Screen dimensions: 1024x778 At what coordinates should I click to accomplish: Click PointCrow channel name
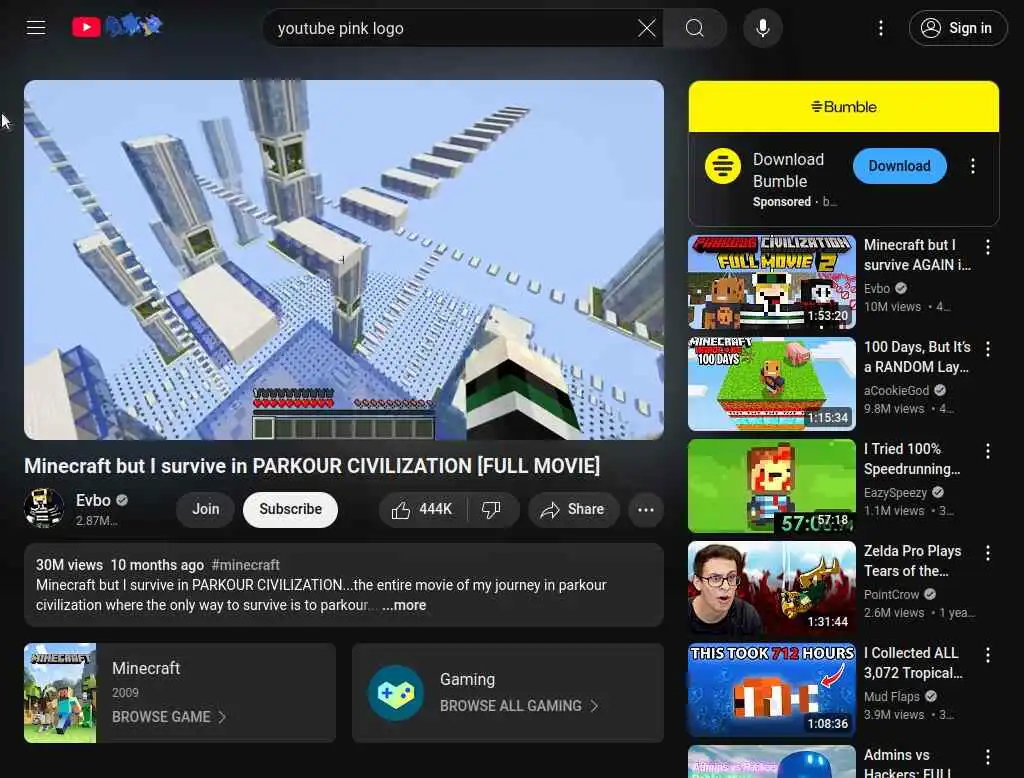click(x=891, y=594)
